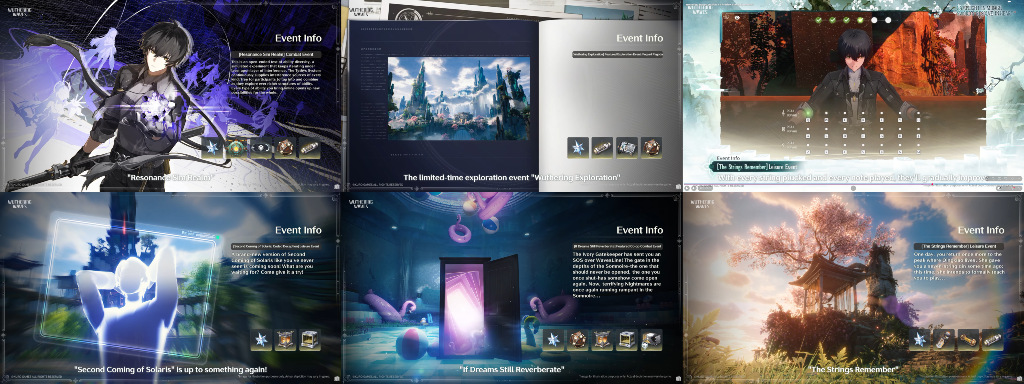
Task: Click Astrite star reward in Resonance Sim Realm panel
Action: coord(212,148)
